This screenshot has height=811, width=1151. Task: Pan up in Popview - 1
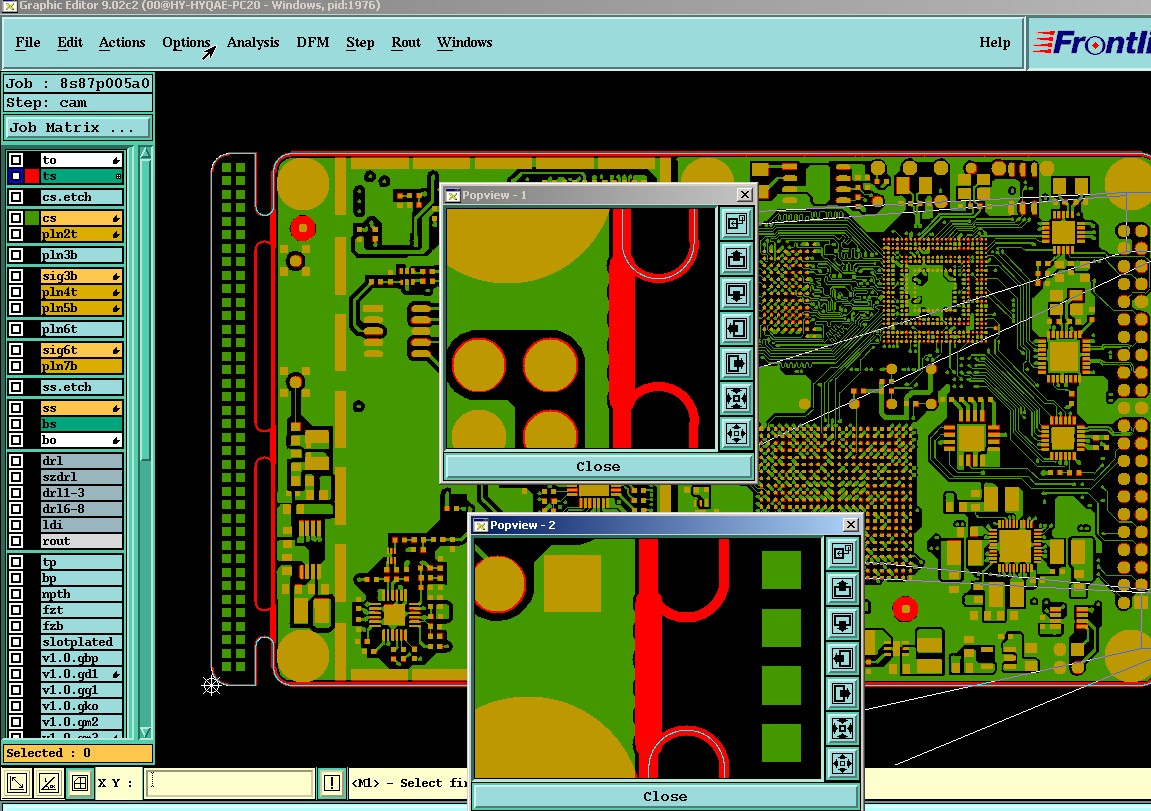point(736,258)
